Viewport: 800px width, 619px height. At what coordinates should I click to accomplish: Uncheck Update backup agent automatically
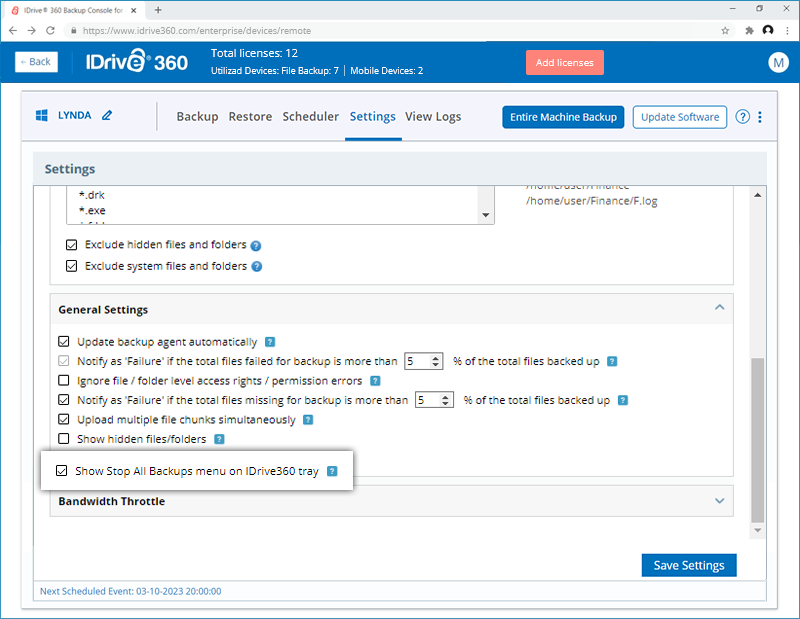coord(63,341)
